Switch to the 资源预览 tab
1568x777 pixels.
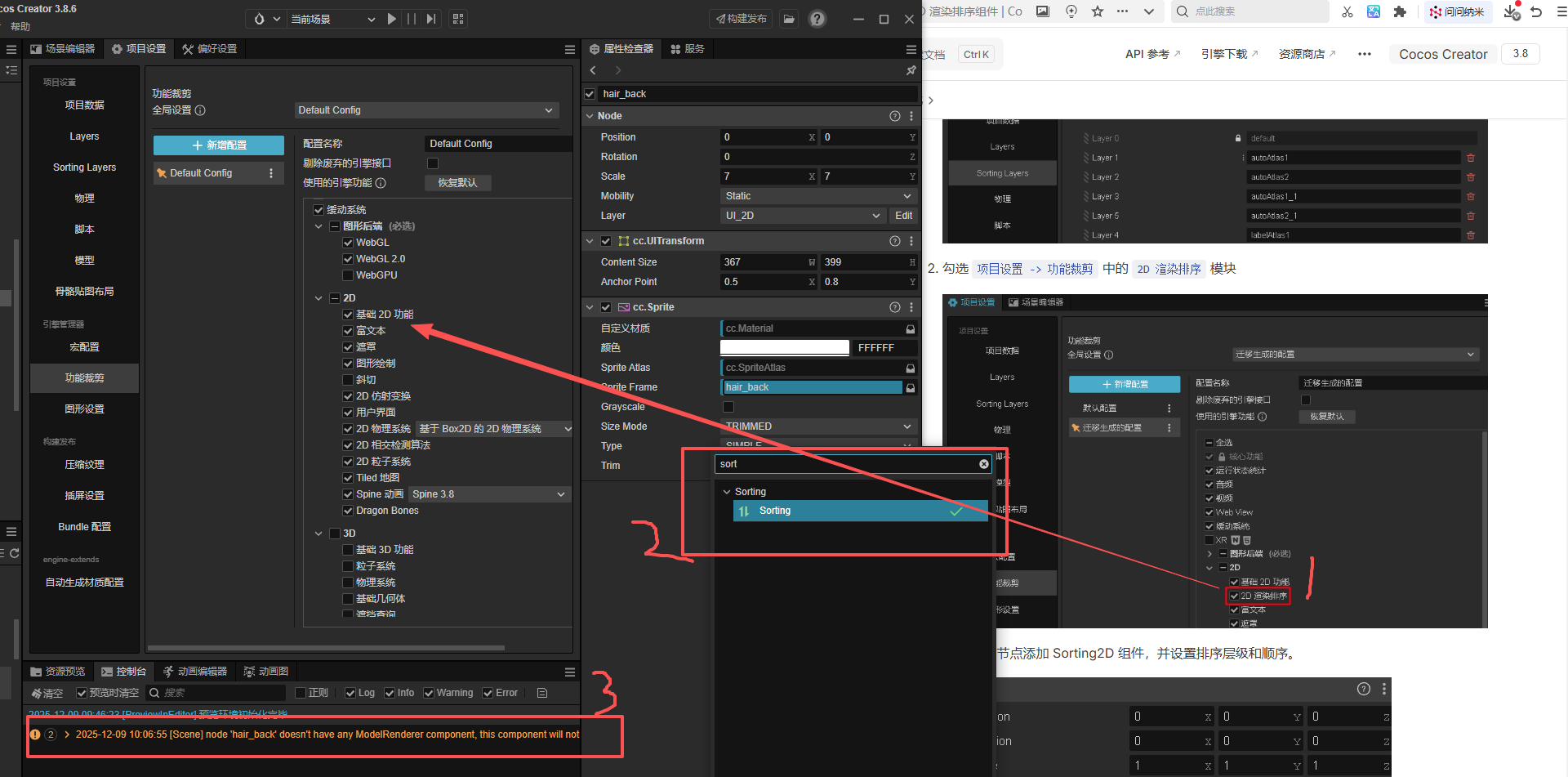click(58, 672)
